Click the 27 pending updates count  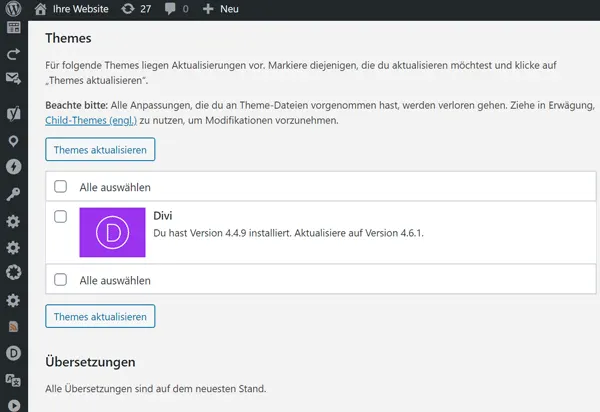[145, 9]
